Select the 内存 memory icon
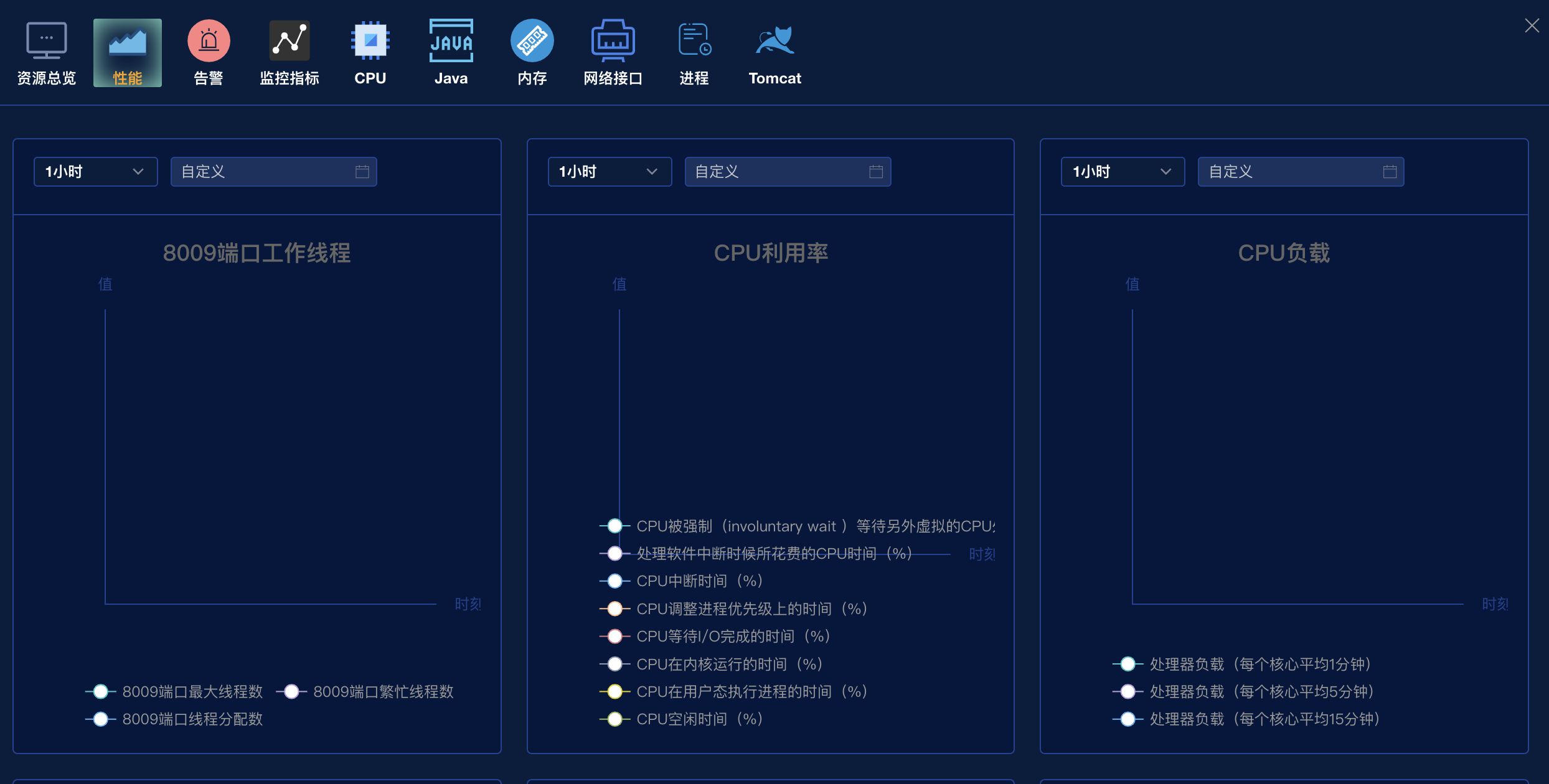Screen dimensions: 1549x784 pos(532,40)
